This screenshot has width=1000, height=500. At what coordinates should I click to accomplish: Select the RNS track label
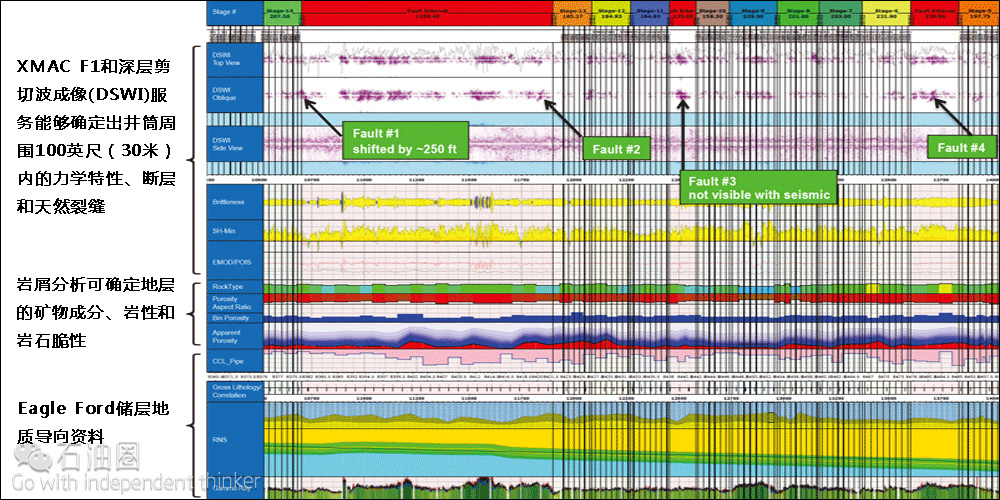coord(235,439)
